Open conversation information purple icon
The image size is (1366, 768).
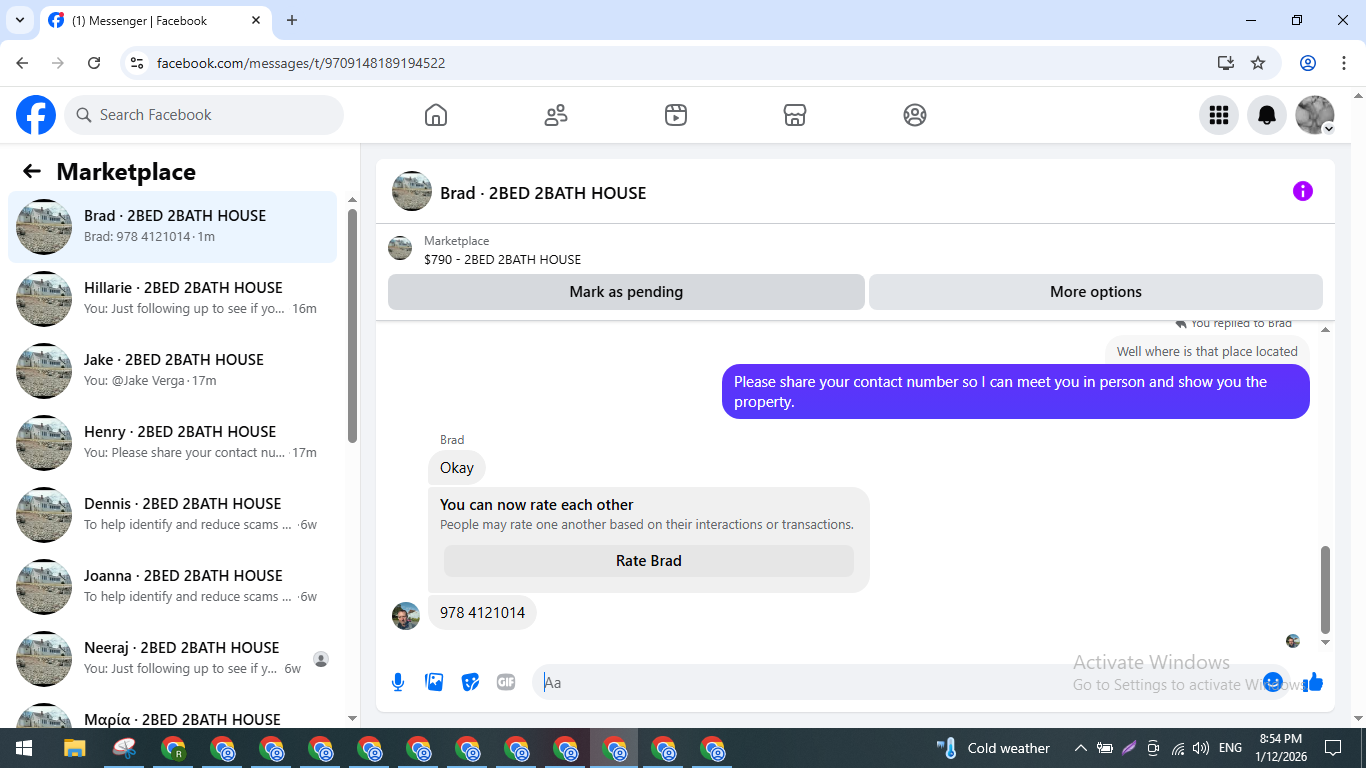[x=1303, y=191]
